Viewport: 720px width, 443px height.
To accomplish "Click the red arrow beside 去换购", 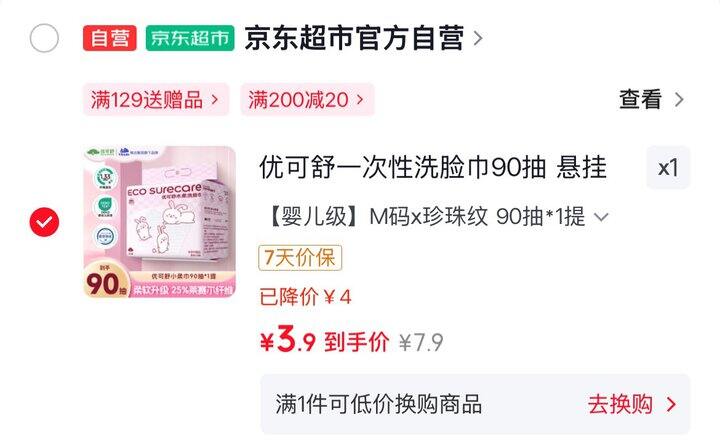I will [x=671, y=404].
